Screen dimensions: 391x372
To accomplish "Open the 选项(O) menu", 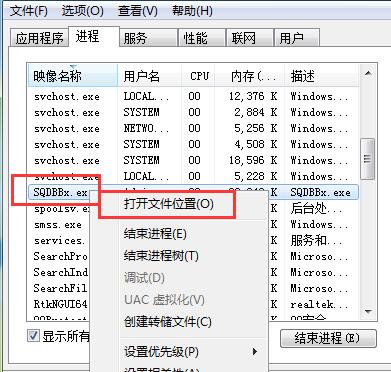I will [x=82, y=11].
